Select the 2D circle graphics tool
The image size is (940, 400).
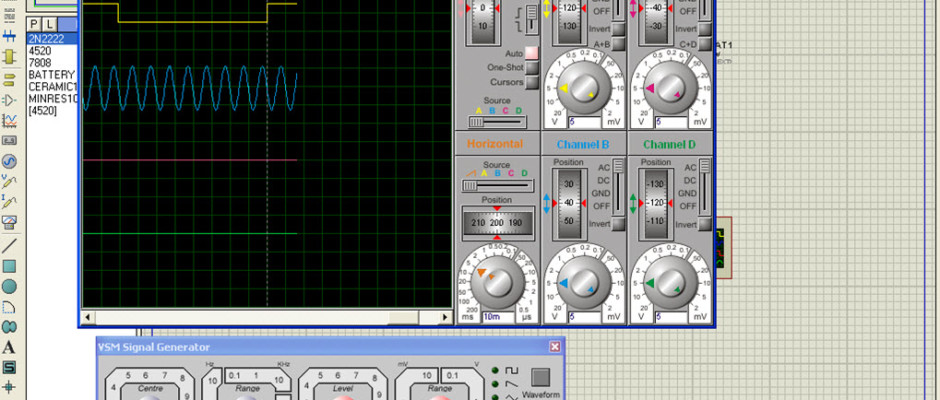tap(10, 286)
